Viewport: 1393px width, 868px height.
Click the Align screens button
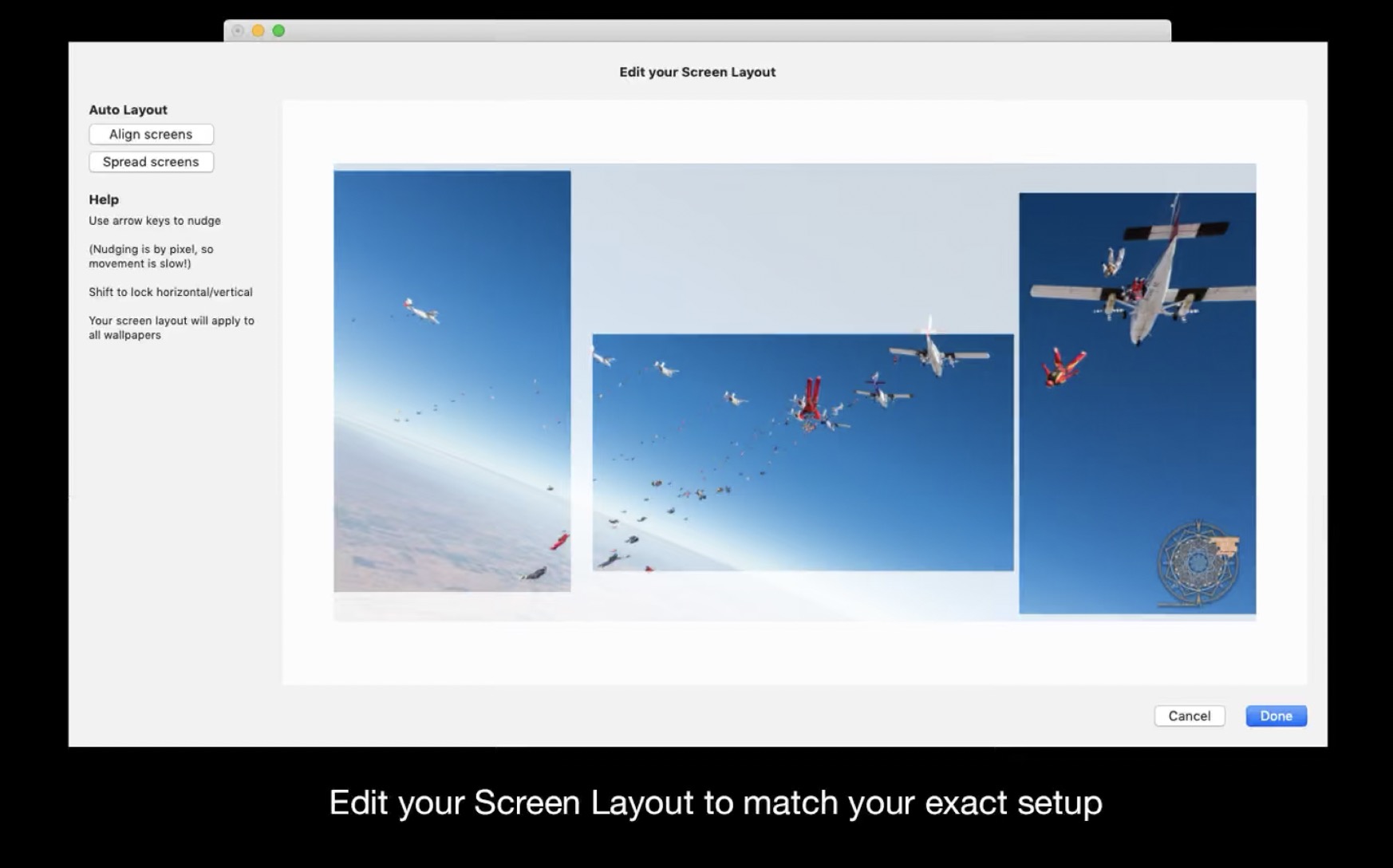point(151,134)
